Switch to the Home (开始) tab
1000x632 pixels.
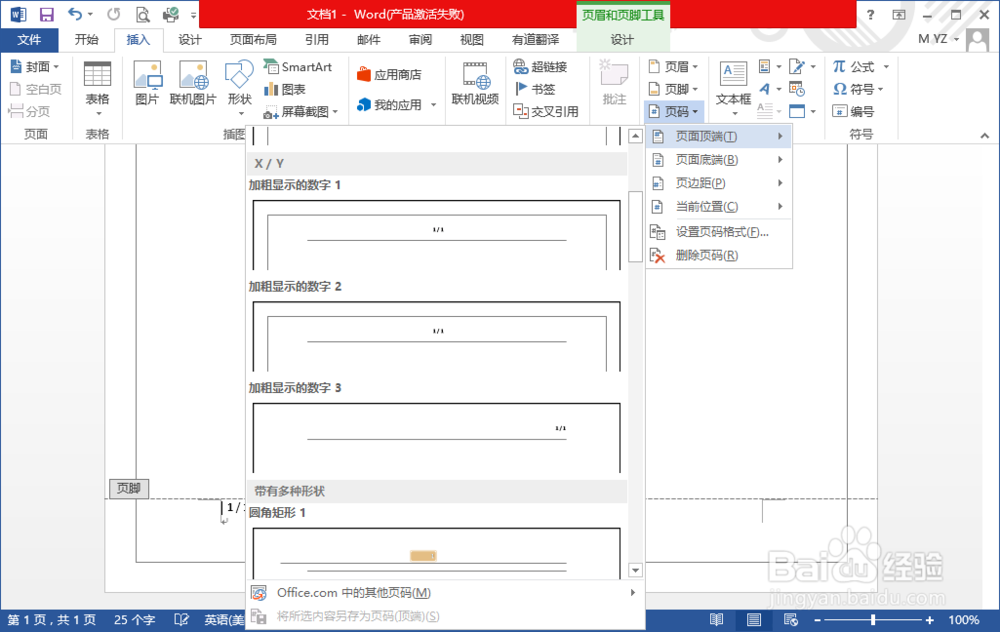(87, 40)
